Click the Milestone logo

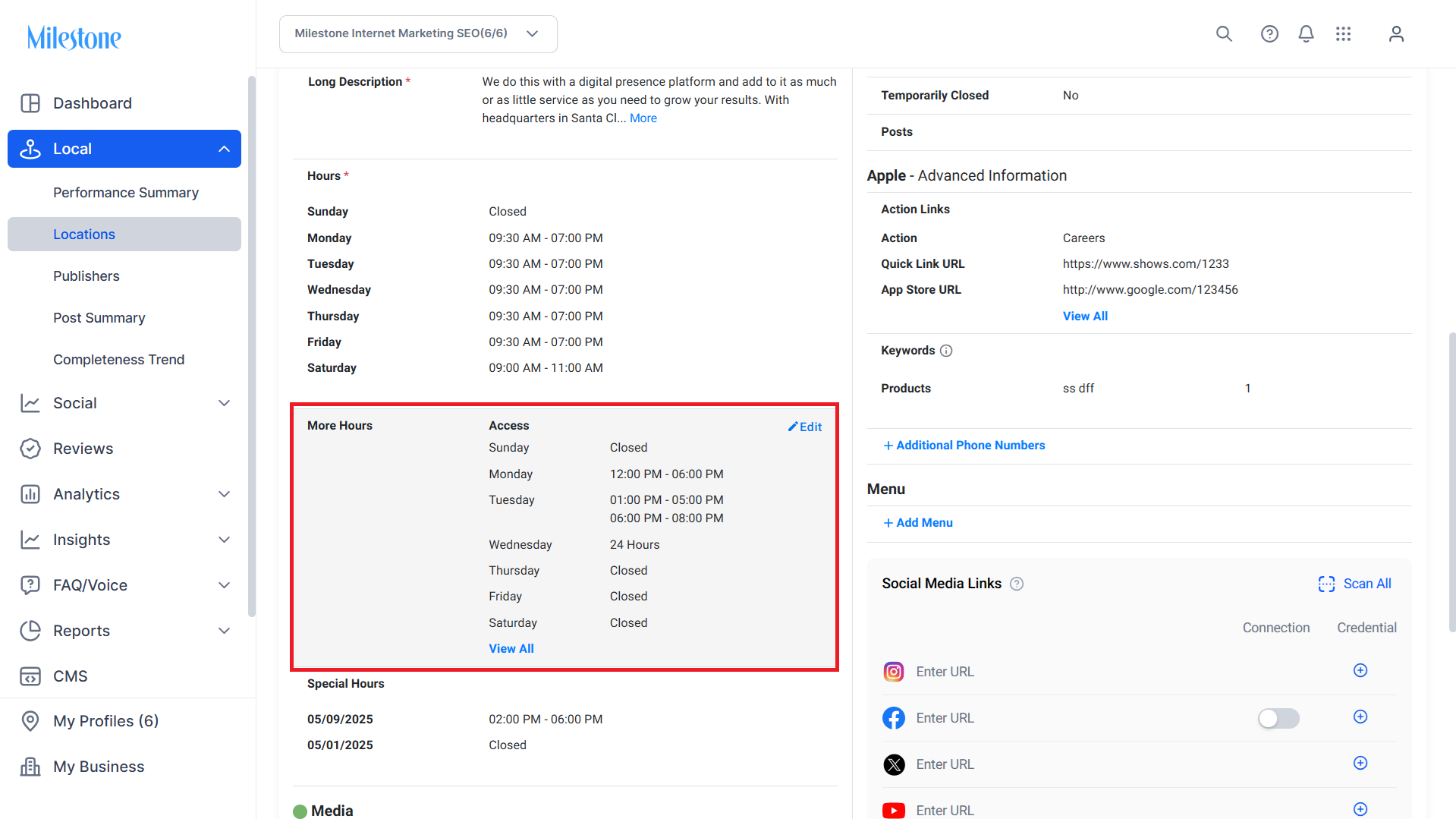point(74,37)
